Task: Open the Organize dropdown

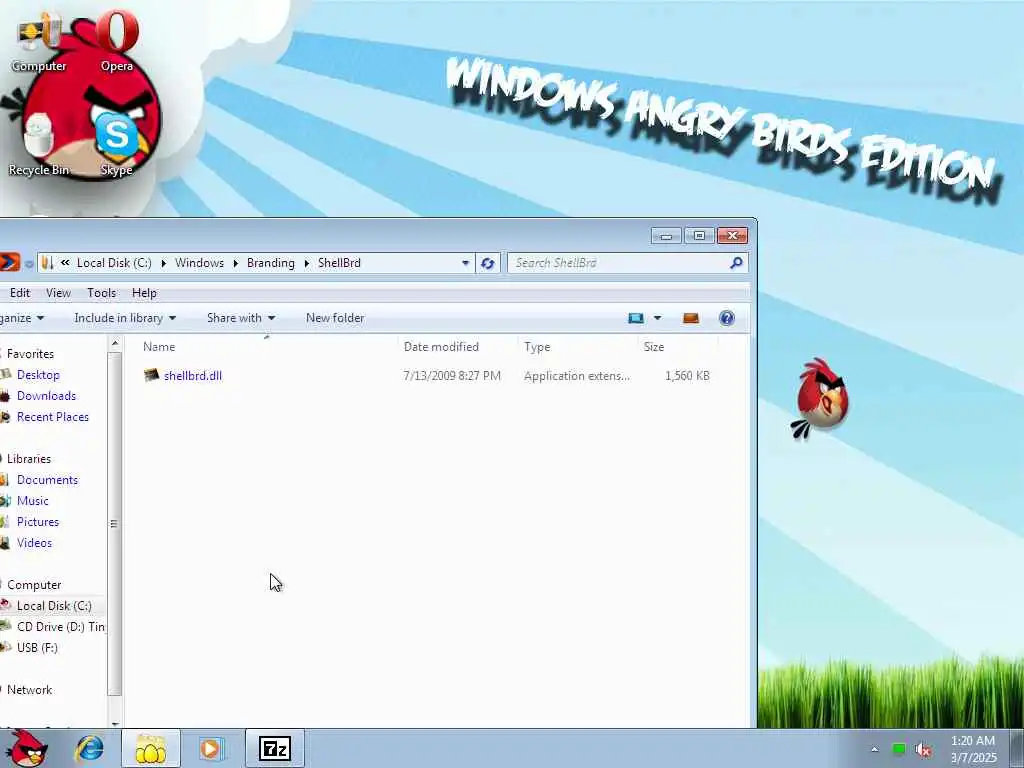Action: [22, 318]
